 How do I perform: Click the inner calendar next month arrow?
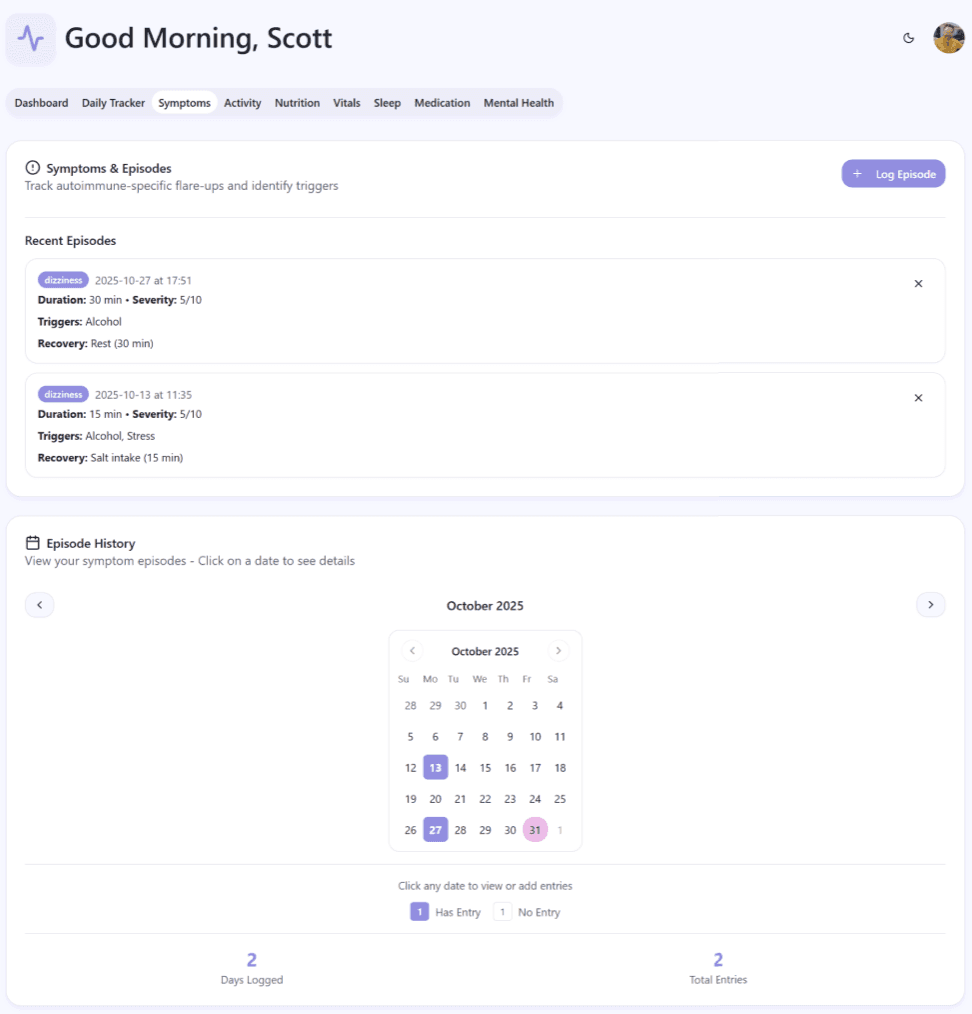[558, 651]
